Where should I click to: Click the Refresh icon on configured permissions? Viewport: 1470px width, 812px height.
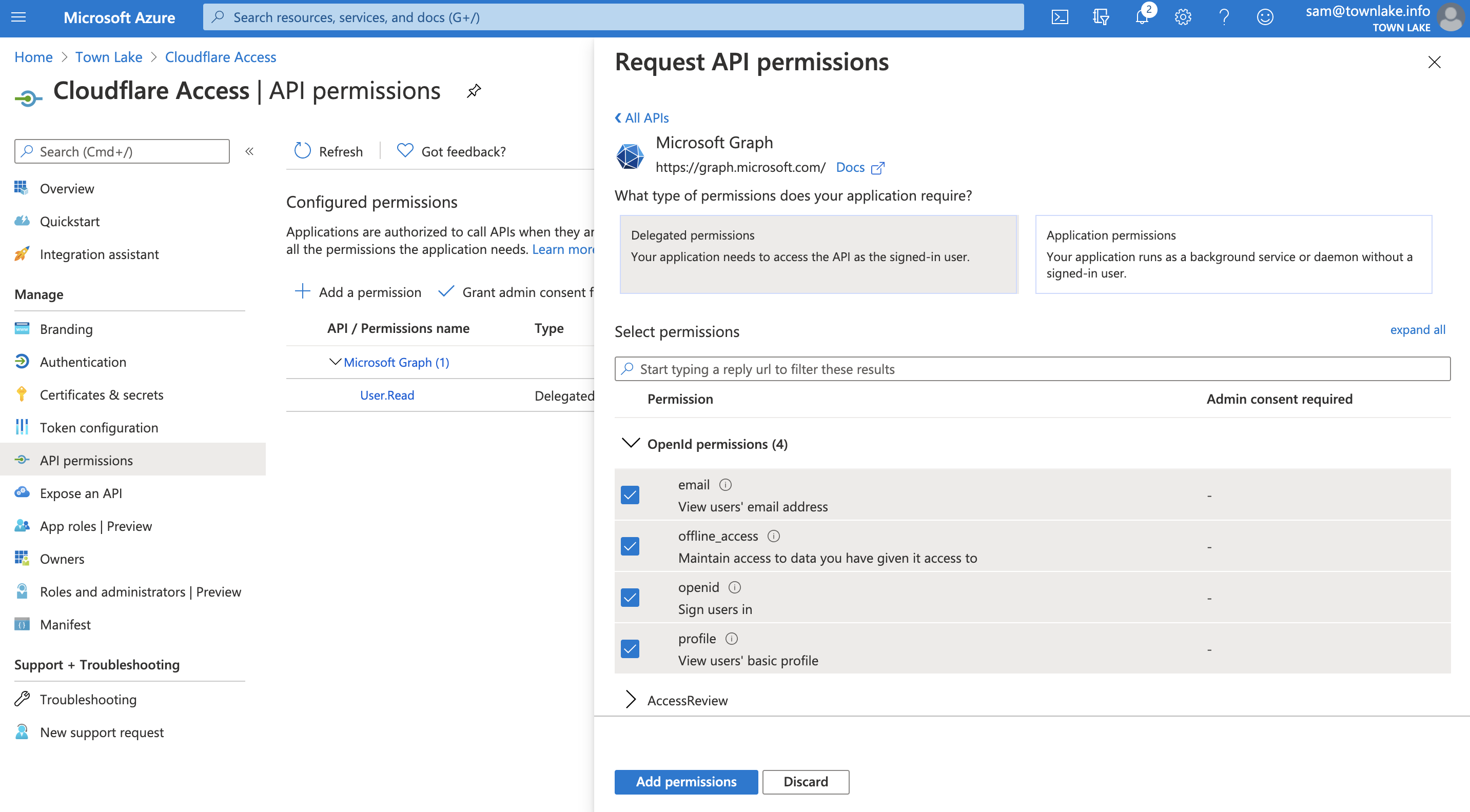click(303, 151)
